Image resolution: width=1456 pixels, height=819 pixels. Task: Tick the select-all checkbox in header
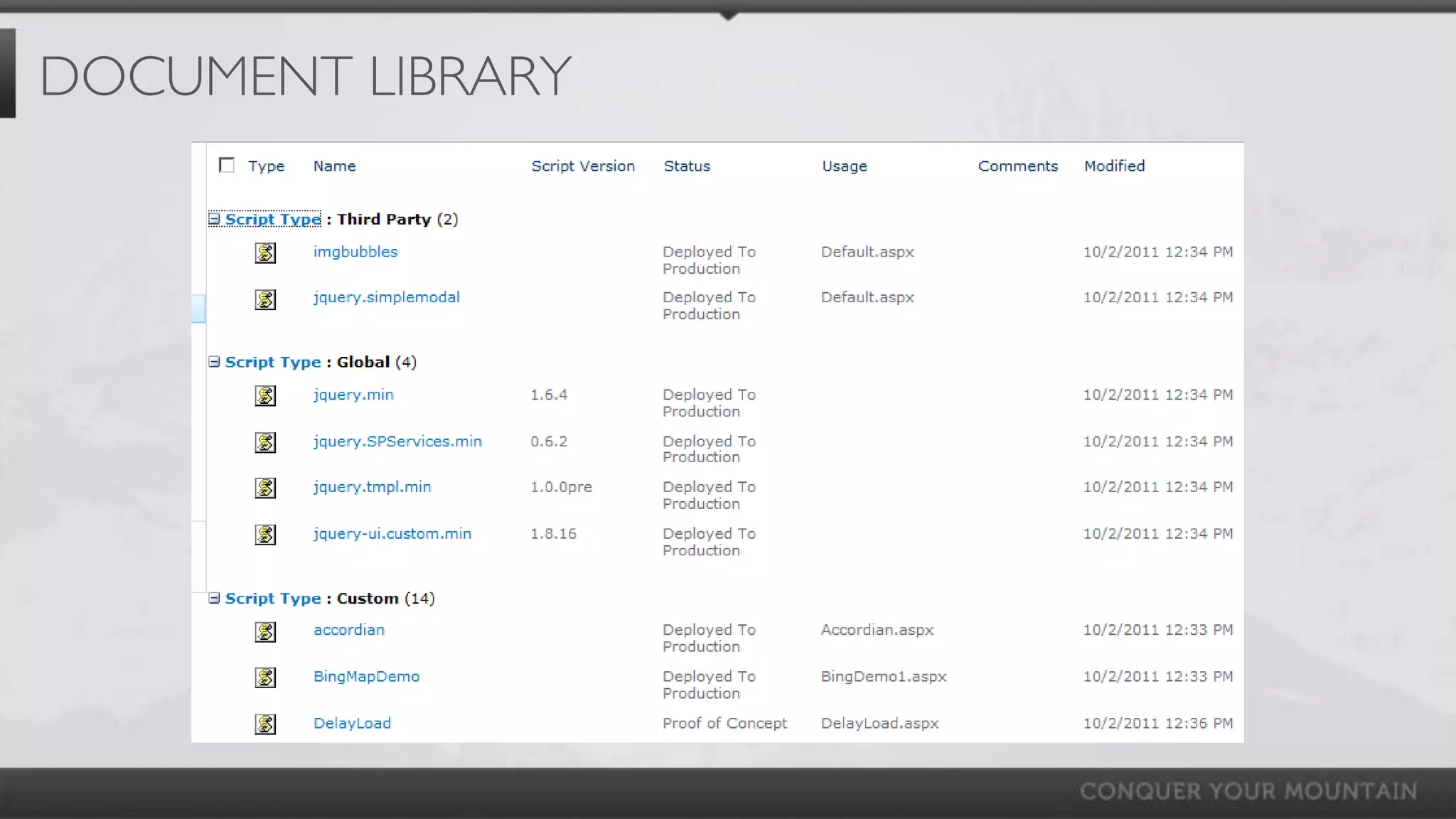tap(227, 165)
